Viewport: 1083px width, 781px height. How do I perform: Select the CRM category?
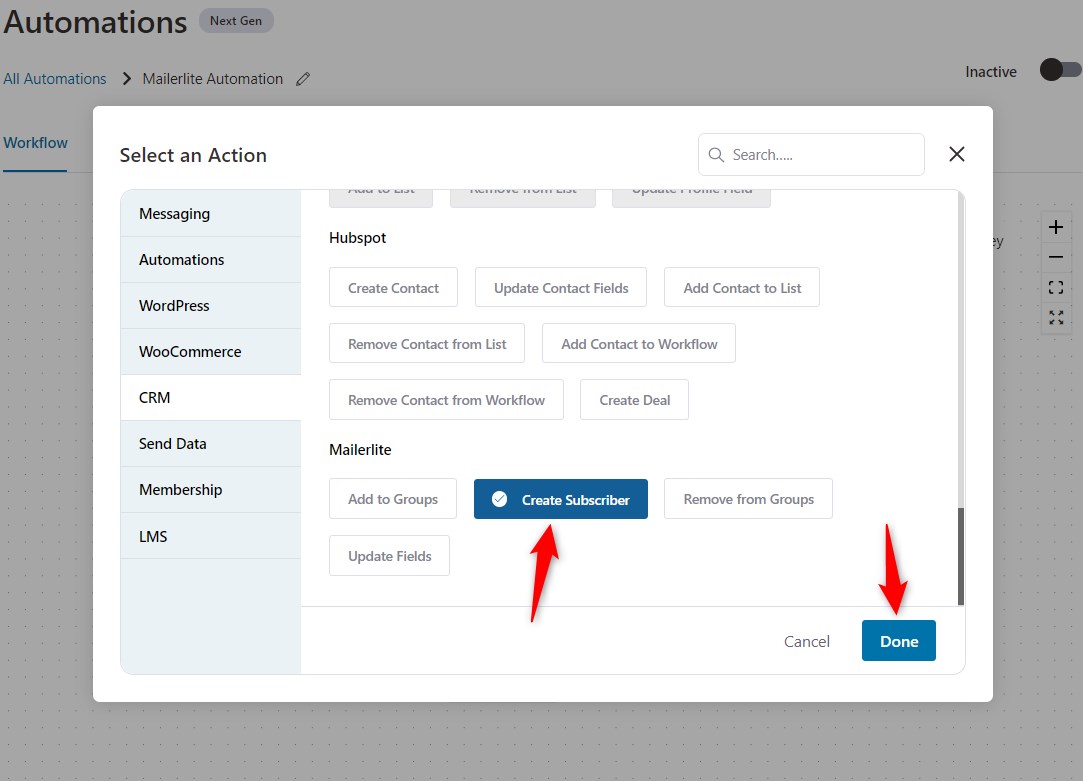tap(211, 398)
